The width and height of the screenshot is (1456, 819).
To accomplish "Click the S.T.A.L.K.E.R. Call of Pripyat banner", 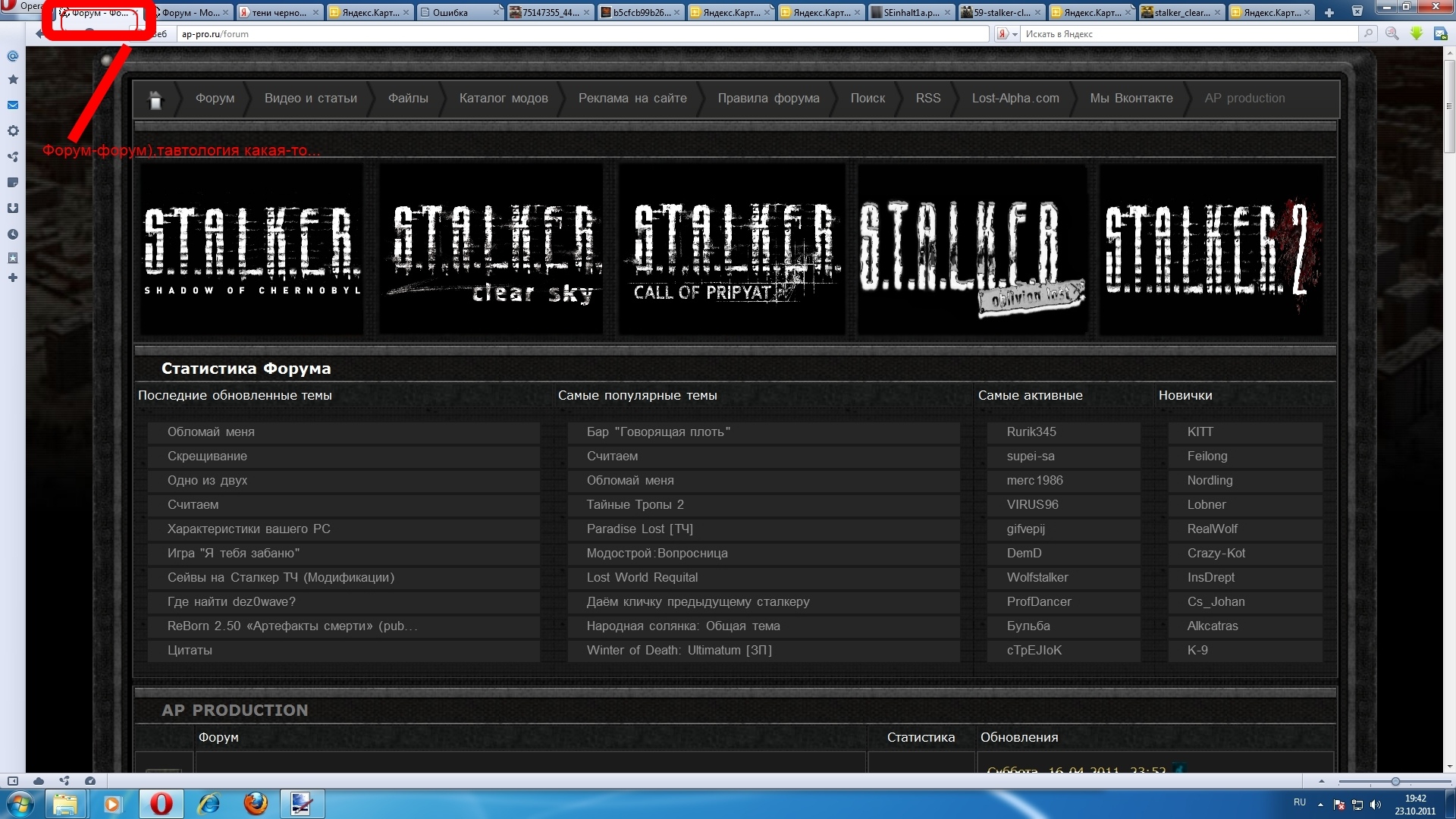I will click(x=732, y=249).
